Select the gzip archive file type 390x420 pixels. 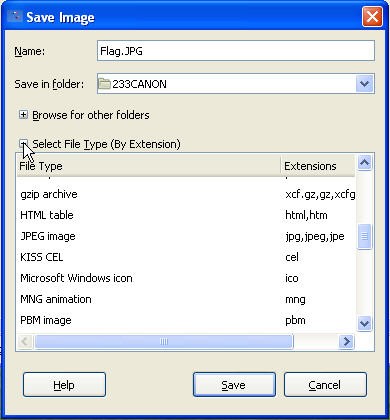(x=49, y=194)
